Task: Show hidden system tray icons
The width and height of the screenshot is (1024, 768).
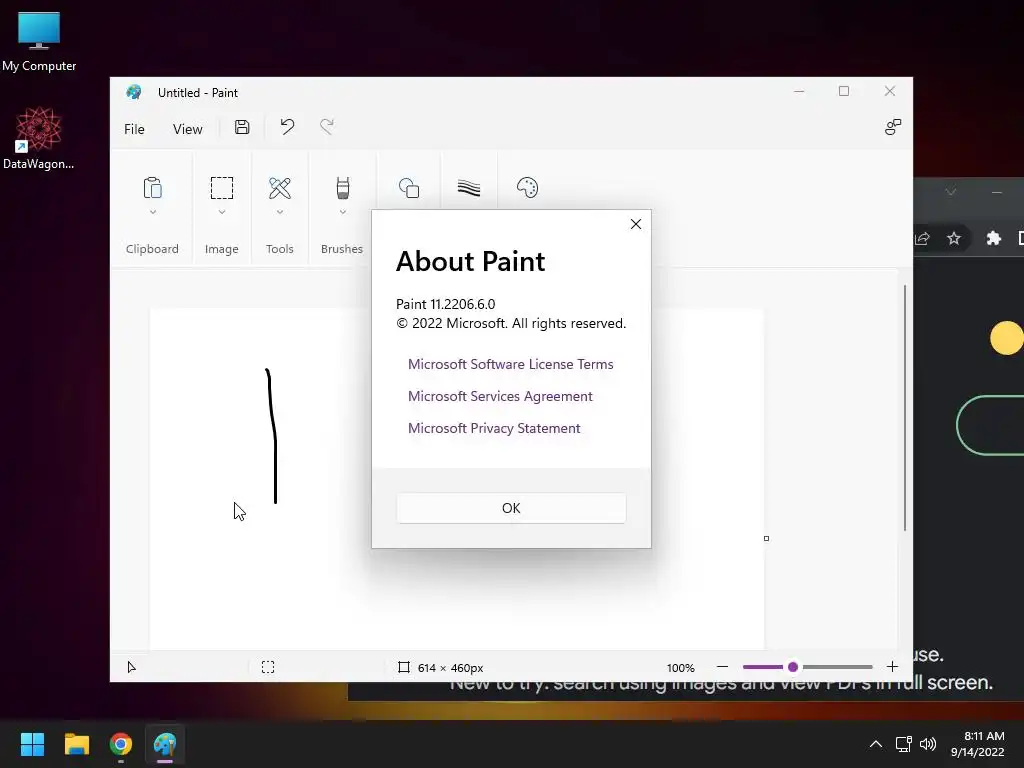Action: click(x=876, y=744)
